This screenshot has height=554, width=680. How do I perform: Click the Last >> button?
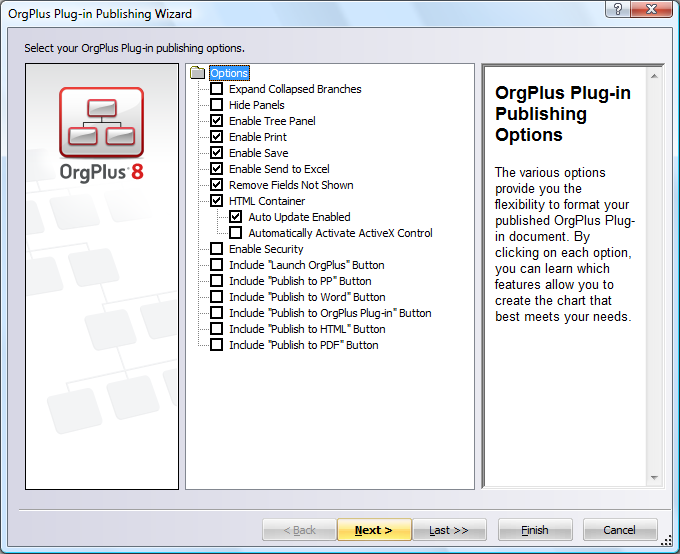tap(449, 530)
